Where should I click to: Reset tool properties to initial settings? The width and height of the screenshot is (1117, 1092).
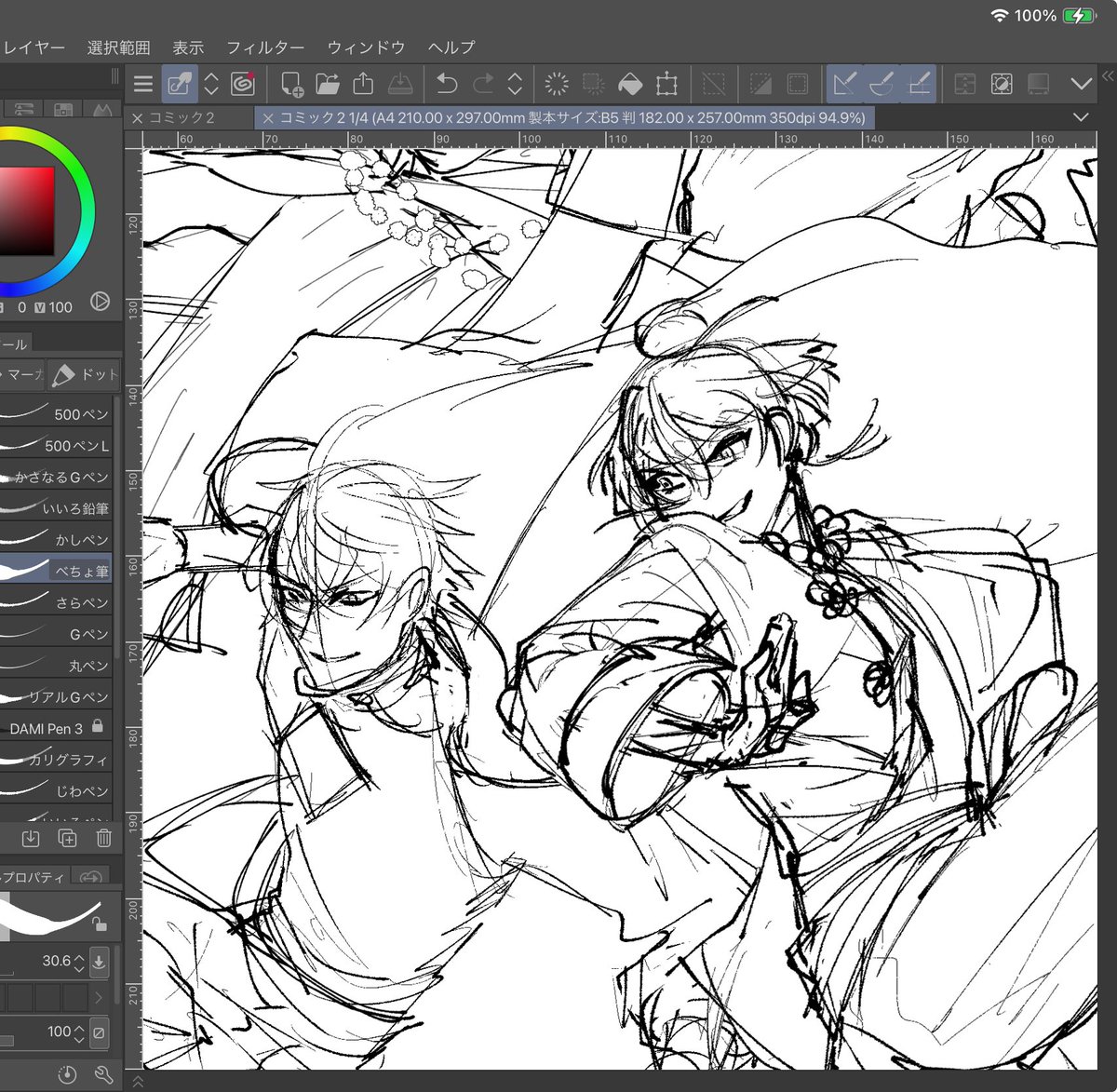click(x=67, y=1075)
